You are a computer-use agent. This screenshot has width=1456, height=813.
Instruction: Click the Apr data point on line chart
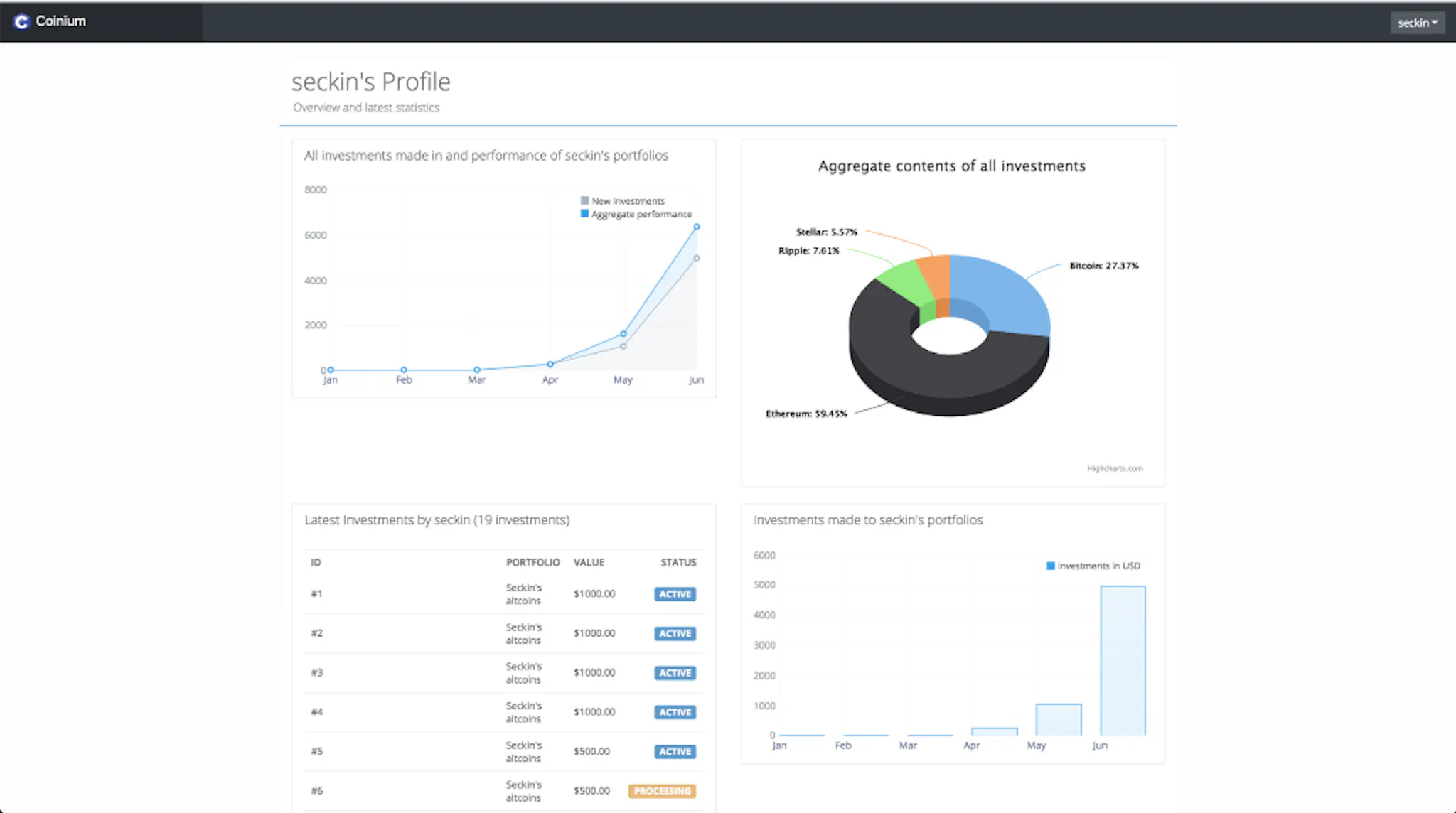pos(550,364)
